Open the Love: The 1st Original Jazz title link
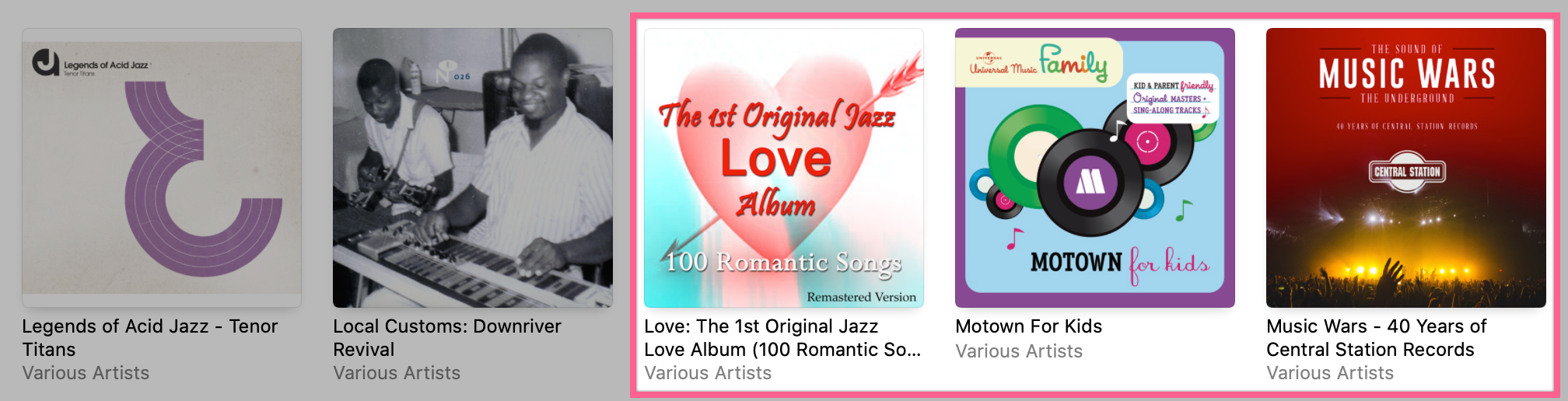The height and width of the screenshot is (401, 1568). [782, 338]
